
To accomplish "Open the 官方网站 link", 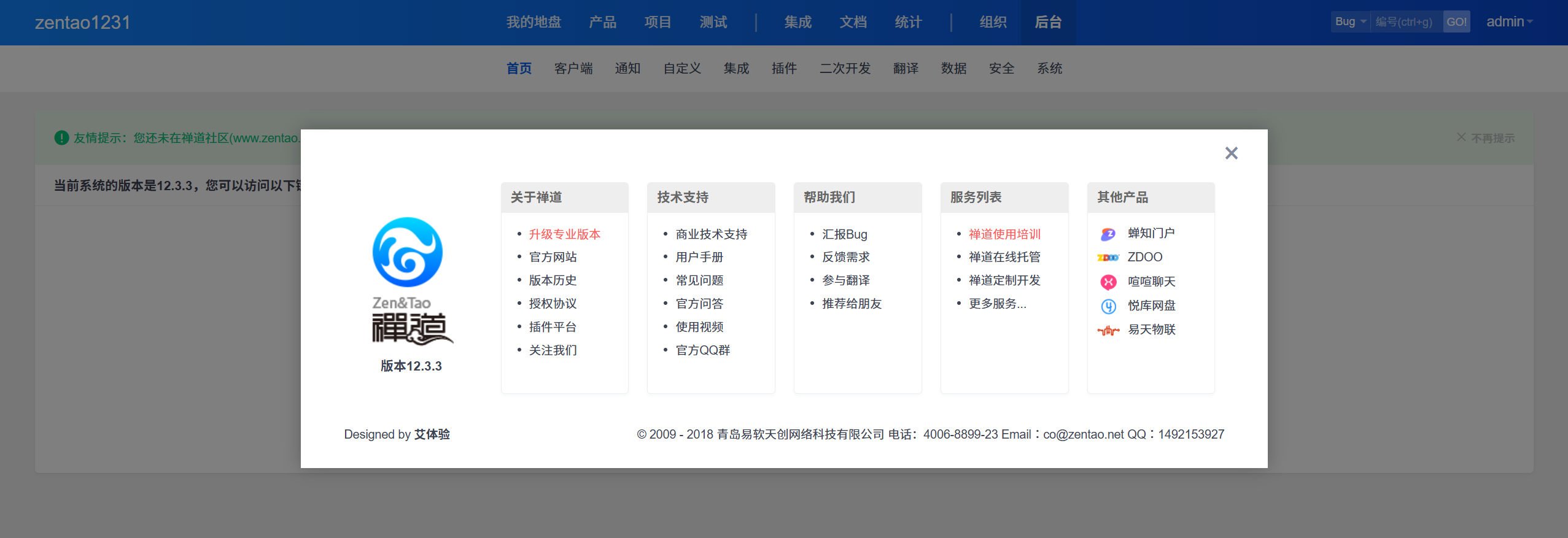I will tap(553, 257).
